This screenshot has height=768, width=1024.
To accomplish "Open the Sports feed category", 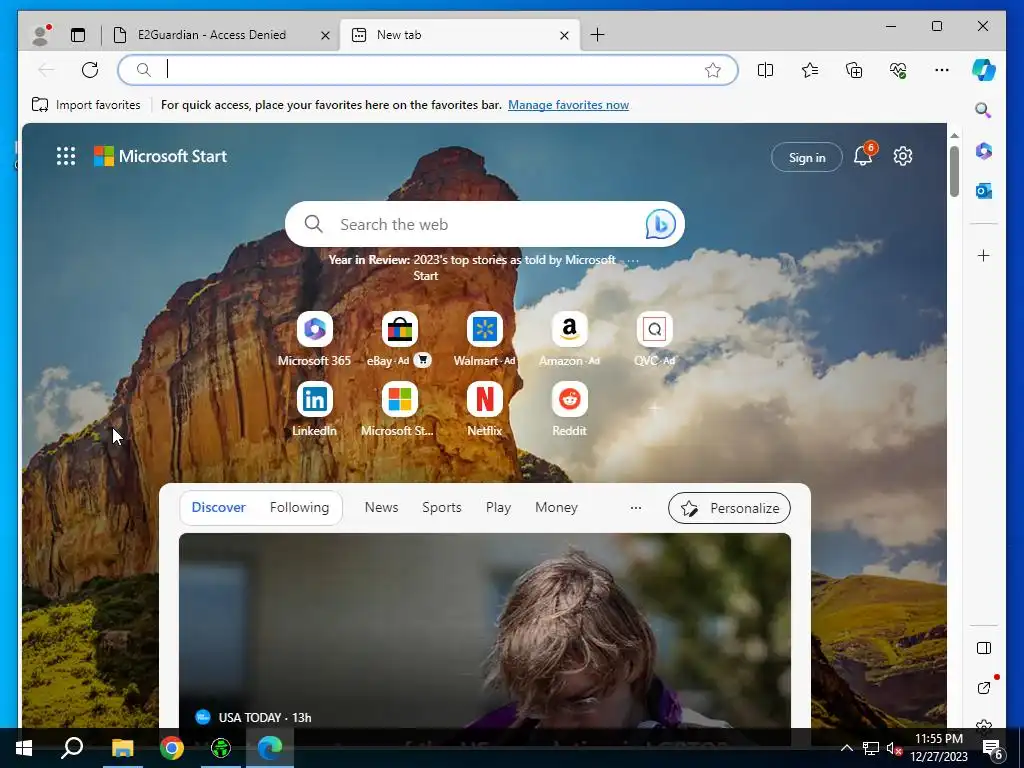I will tap(441, 507).
